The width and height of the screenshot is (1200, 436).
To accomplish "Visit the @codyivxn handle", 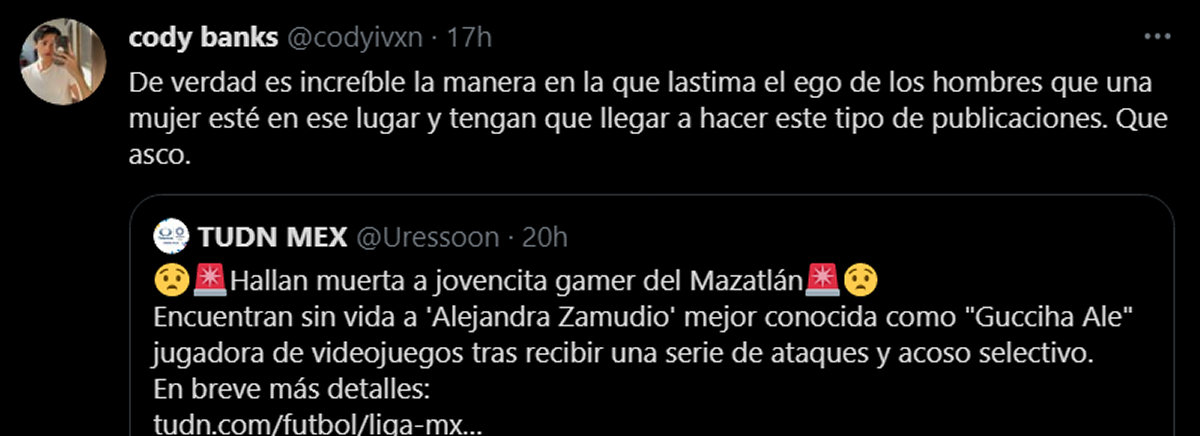I will (357, 38).
